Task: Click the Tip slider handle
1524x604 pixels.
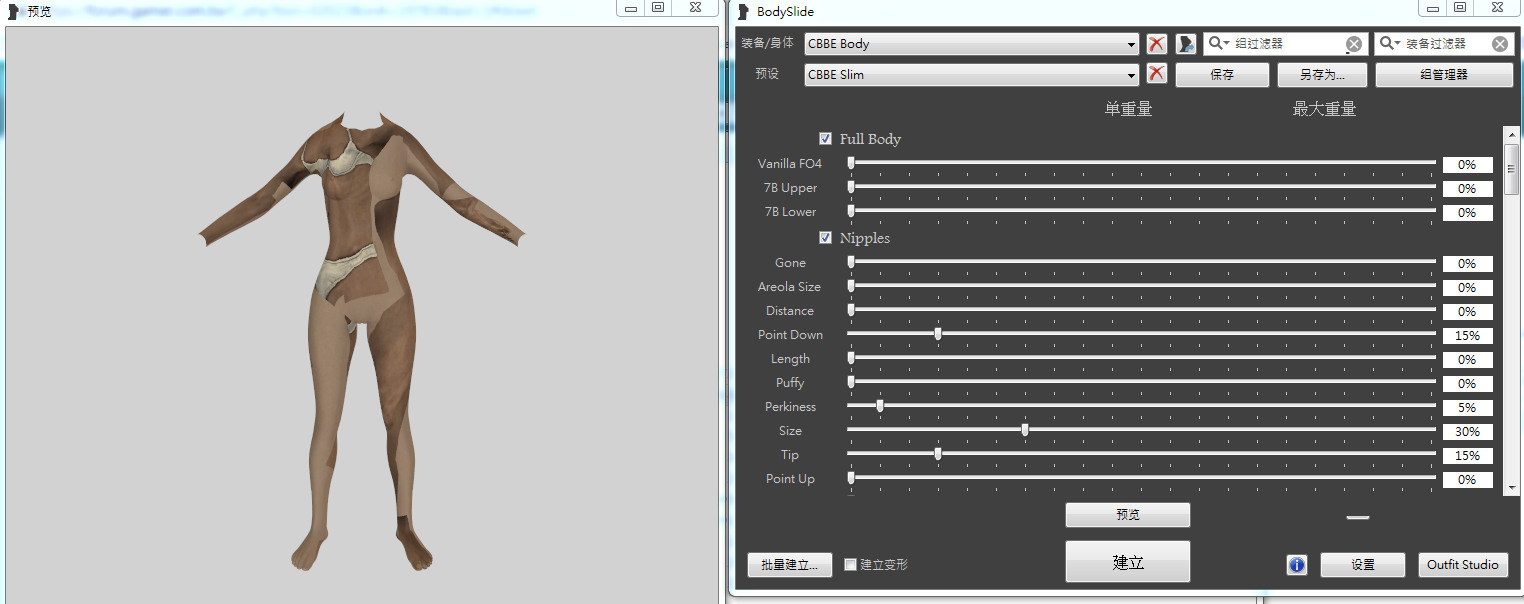Action: tap(938, 454)
